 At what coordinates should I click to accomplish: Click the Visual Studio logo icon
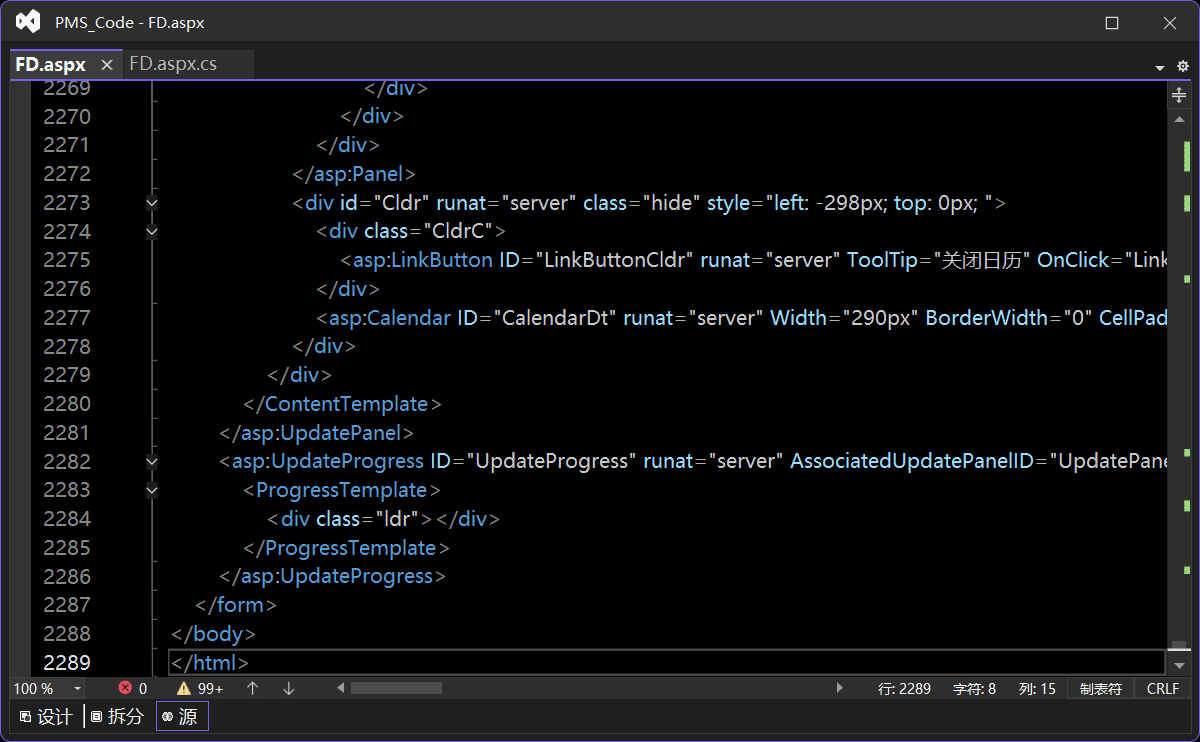click(x=28, y=22)
